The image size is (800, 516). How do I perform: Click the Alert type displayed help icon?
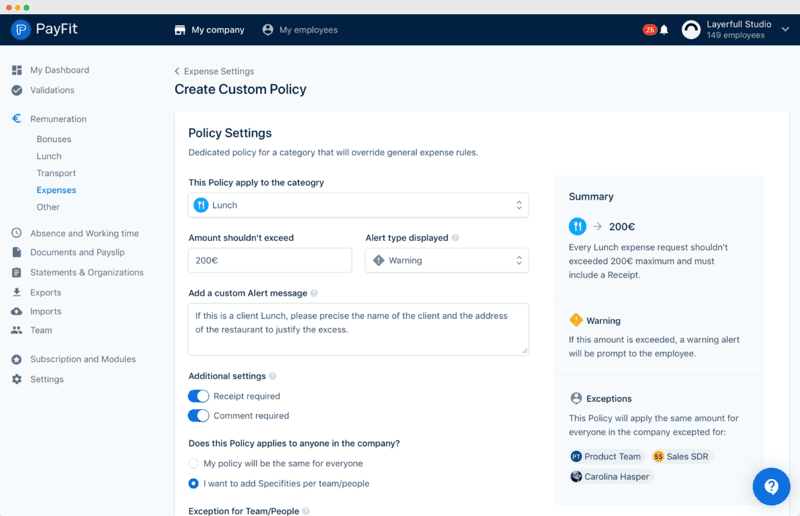tap(455, 238)
